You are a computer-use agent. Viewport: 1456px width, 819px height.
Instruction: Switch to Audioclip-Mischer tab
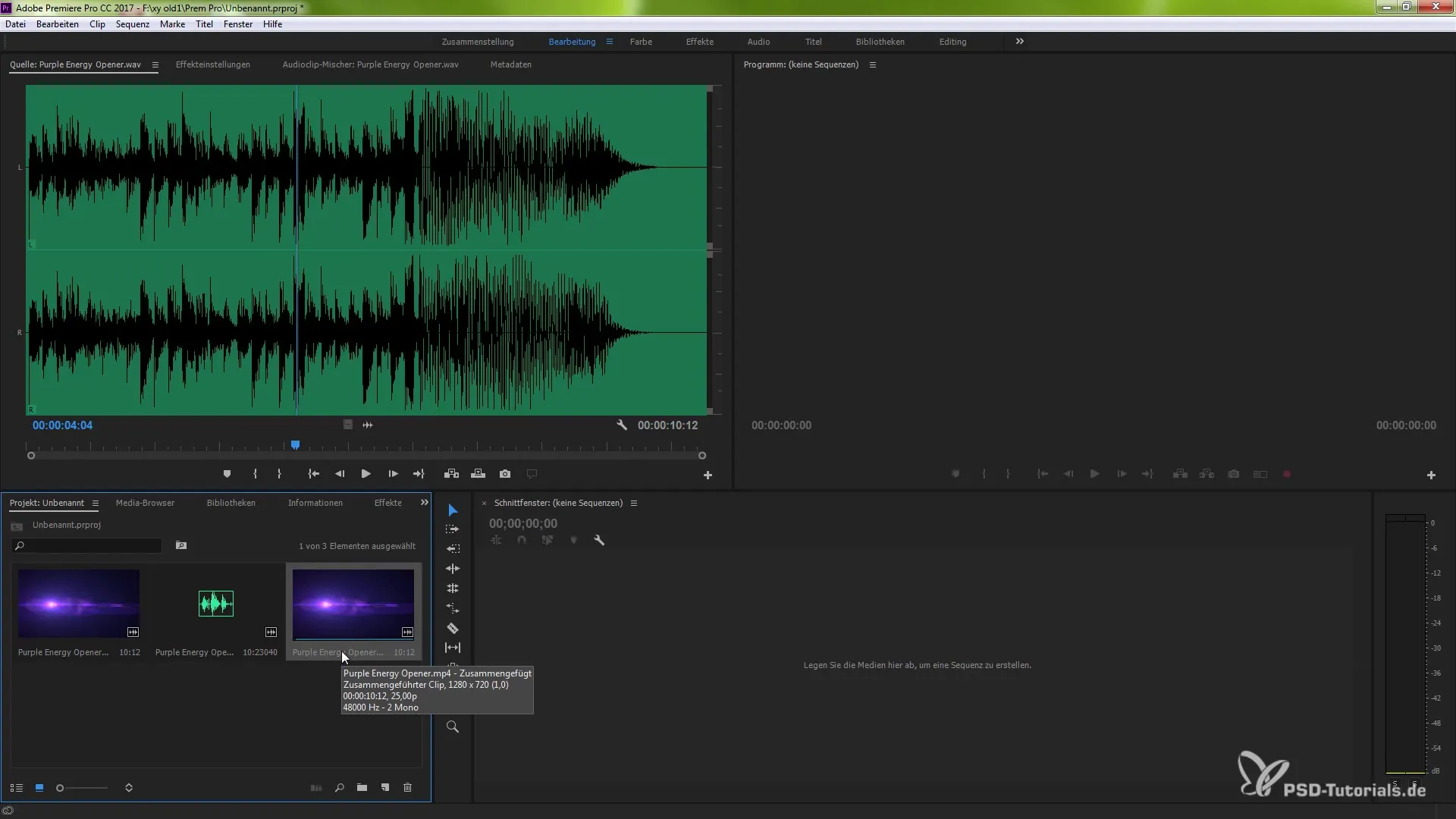coord(371,65)
